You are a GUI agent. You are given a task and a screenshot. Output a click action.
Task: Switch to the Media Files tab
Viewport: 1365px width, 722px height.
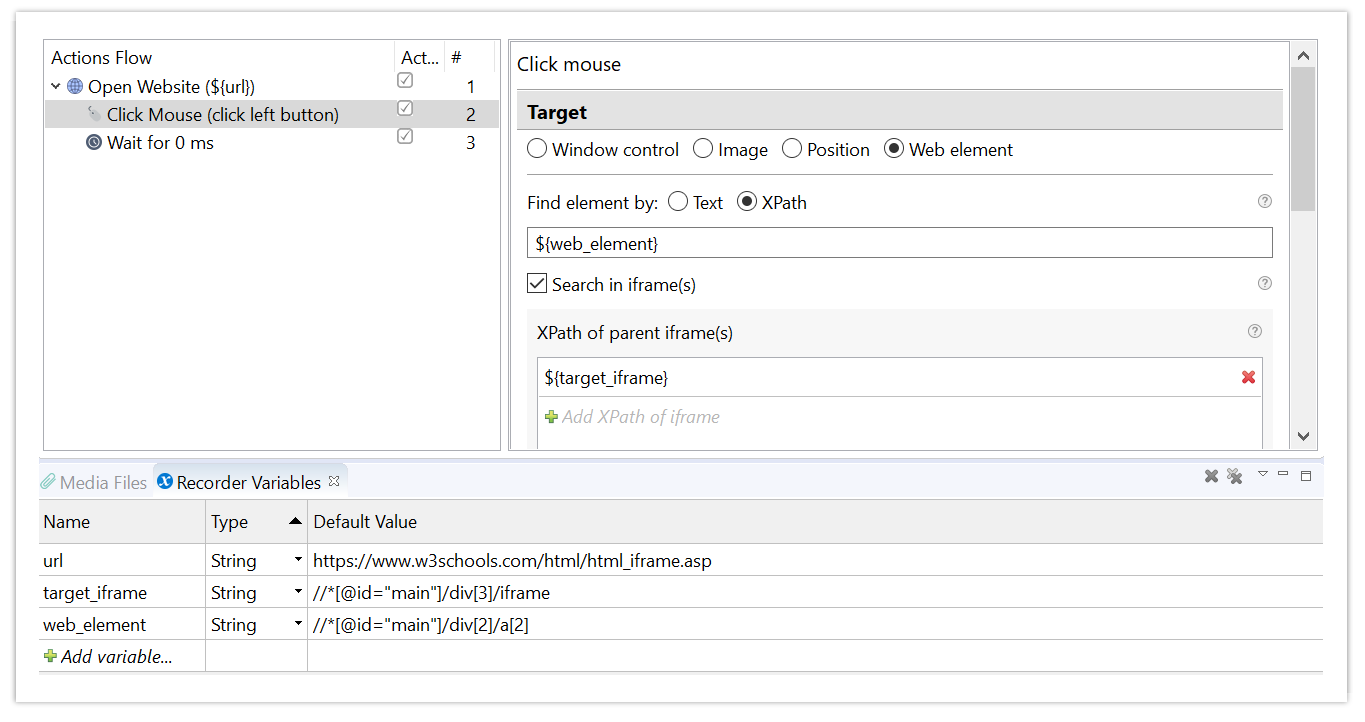(x=94, y=482)
